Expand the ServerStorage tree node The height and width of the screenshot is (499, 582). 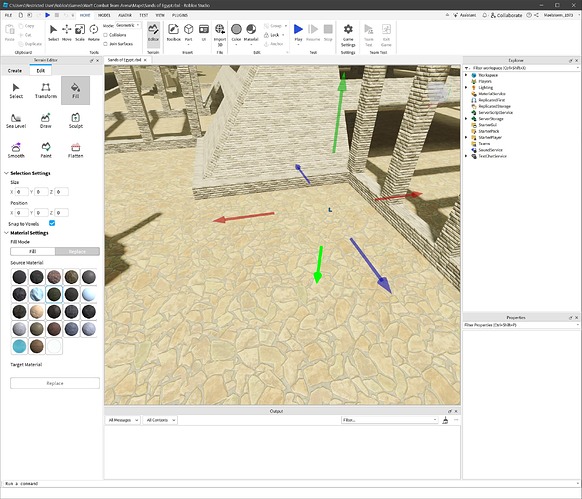(466, 119)
